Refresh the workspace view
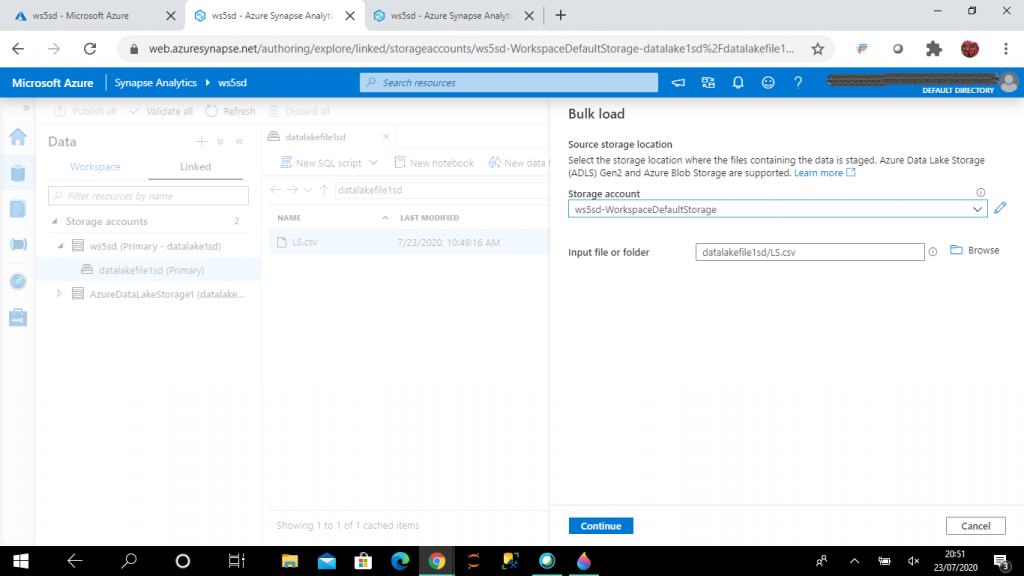The height and width of the screenshot is (576, 1024). click(231, 111)
